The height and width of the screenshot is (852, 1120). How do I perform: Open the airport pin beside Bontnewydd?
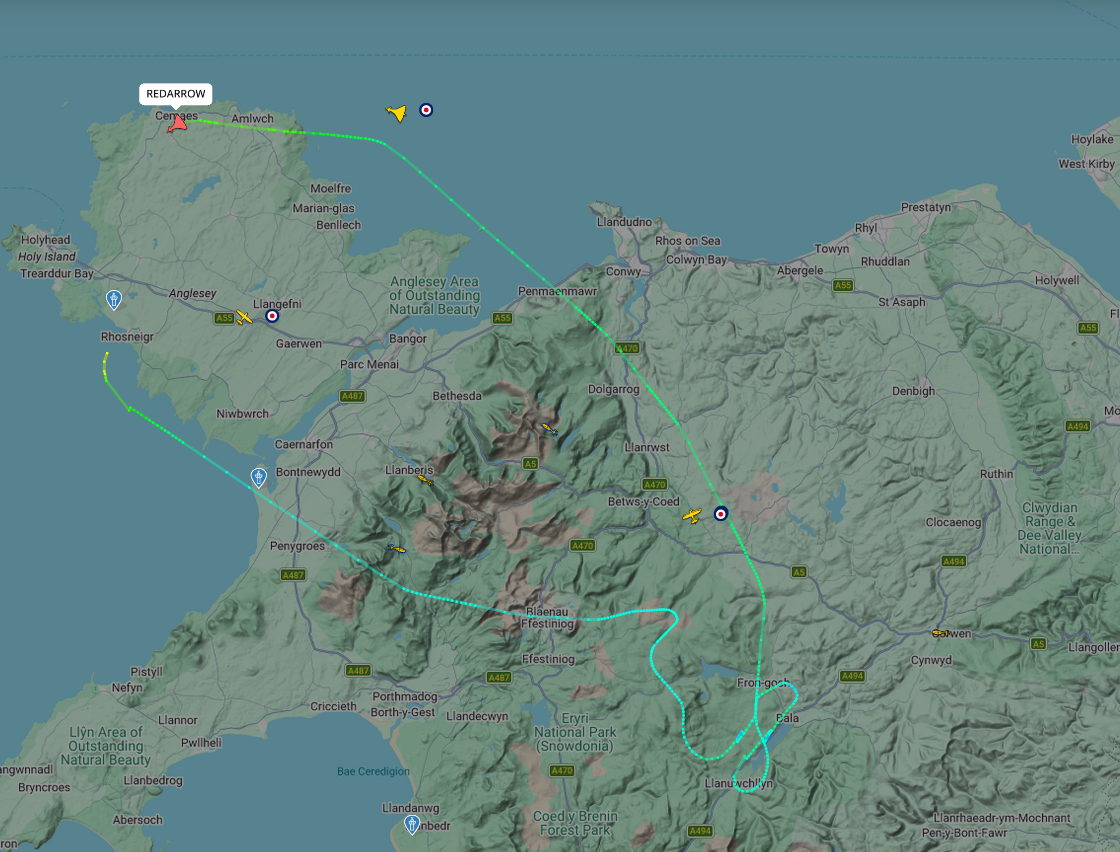coord(259,477)
